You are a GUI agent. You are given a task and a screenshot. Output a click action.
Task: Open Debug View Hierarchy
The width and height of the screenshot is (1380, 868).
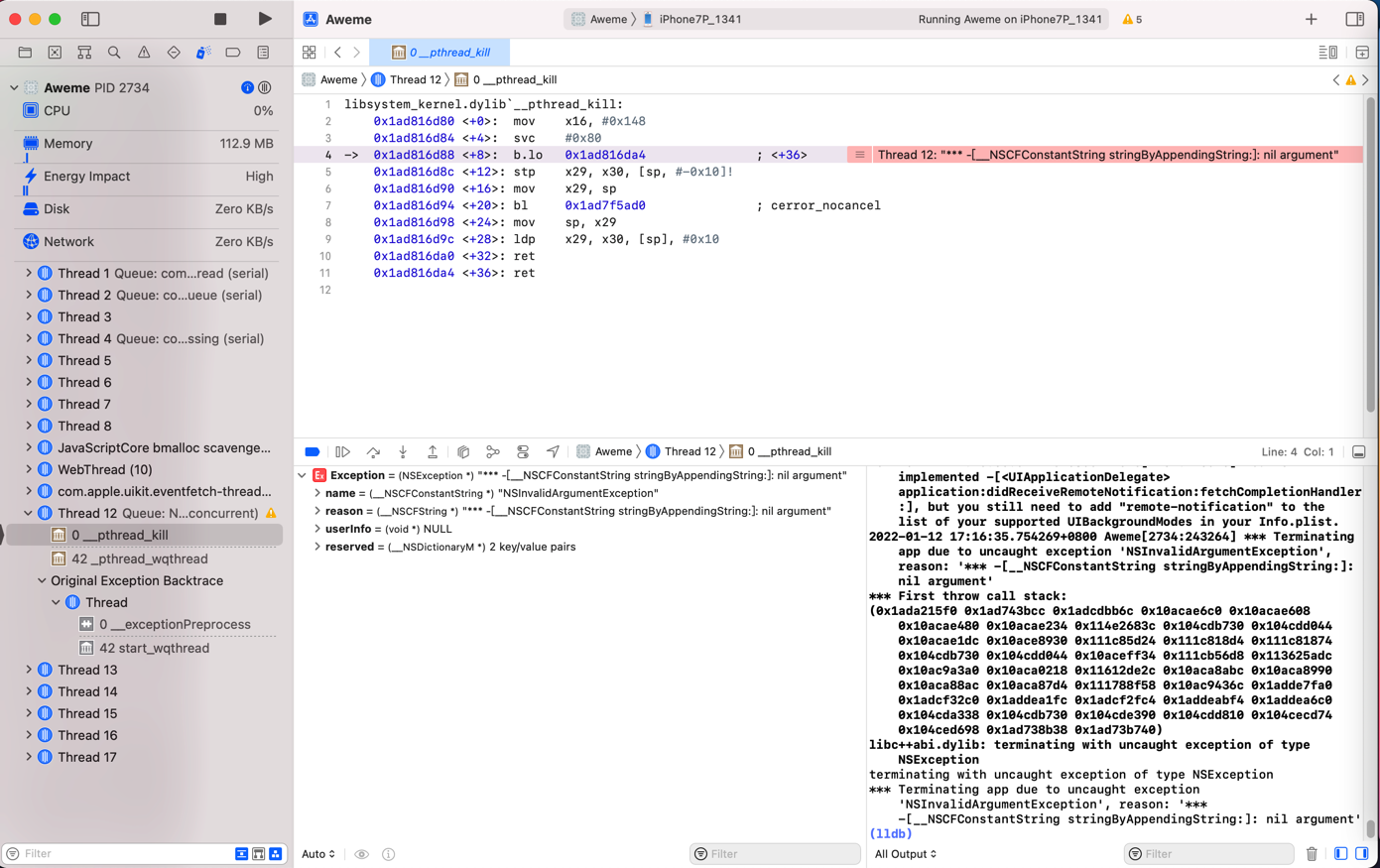point(463,451)
